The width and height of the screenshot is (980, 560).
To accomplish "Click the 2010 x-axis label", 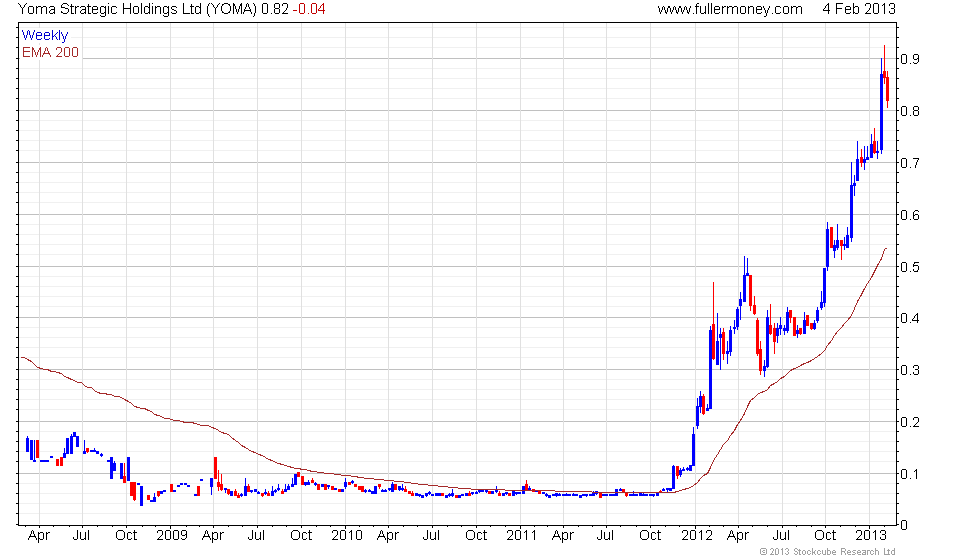I will click(x=347, y=535).
